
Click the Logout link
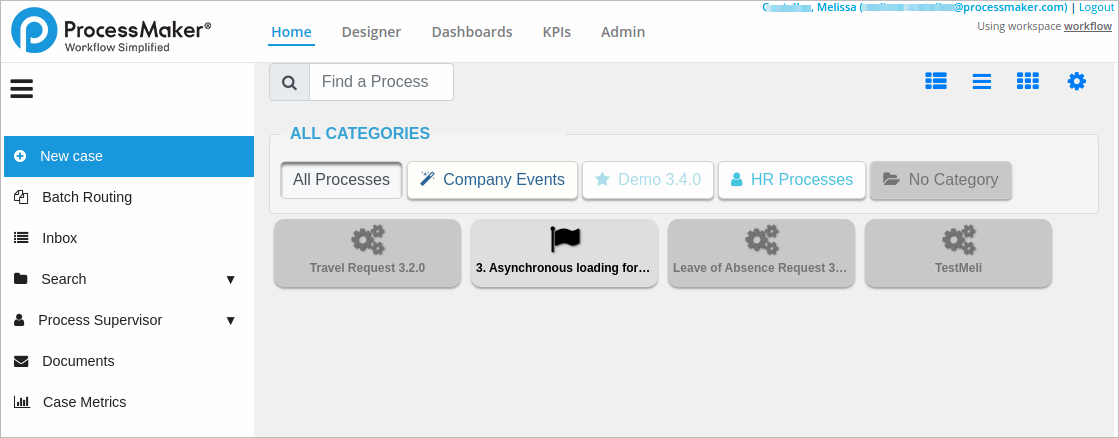pos(1096,7)
